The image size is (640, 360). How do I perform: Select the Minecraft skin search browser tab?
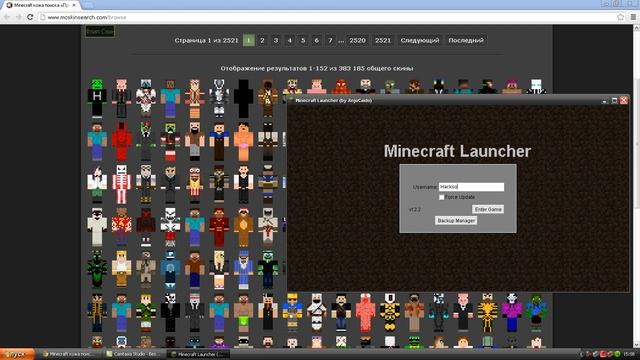point(41,5)
